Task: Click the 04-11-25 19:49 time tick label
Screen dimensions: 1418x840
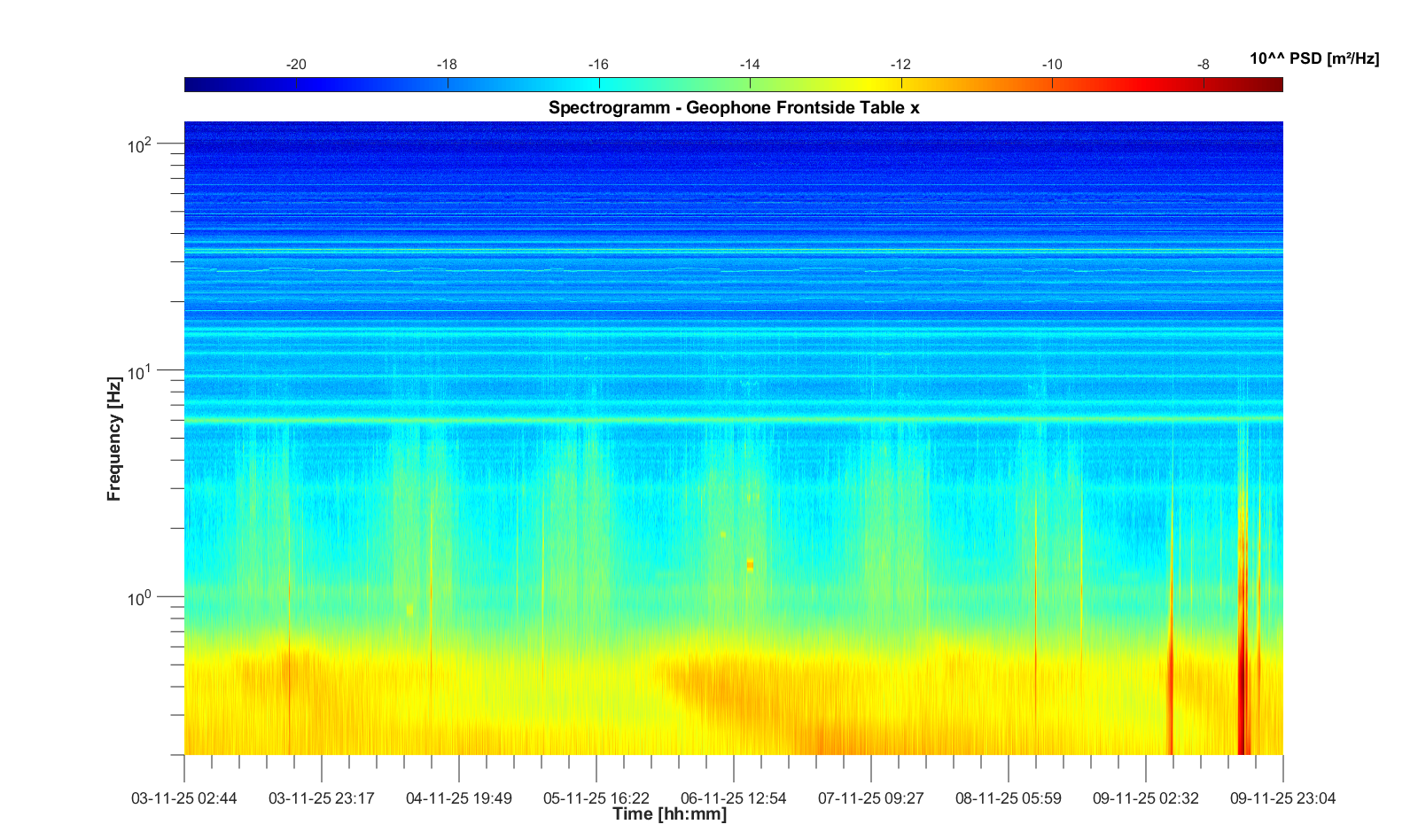Action: pyautogui.click(x=459, y=798)
